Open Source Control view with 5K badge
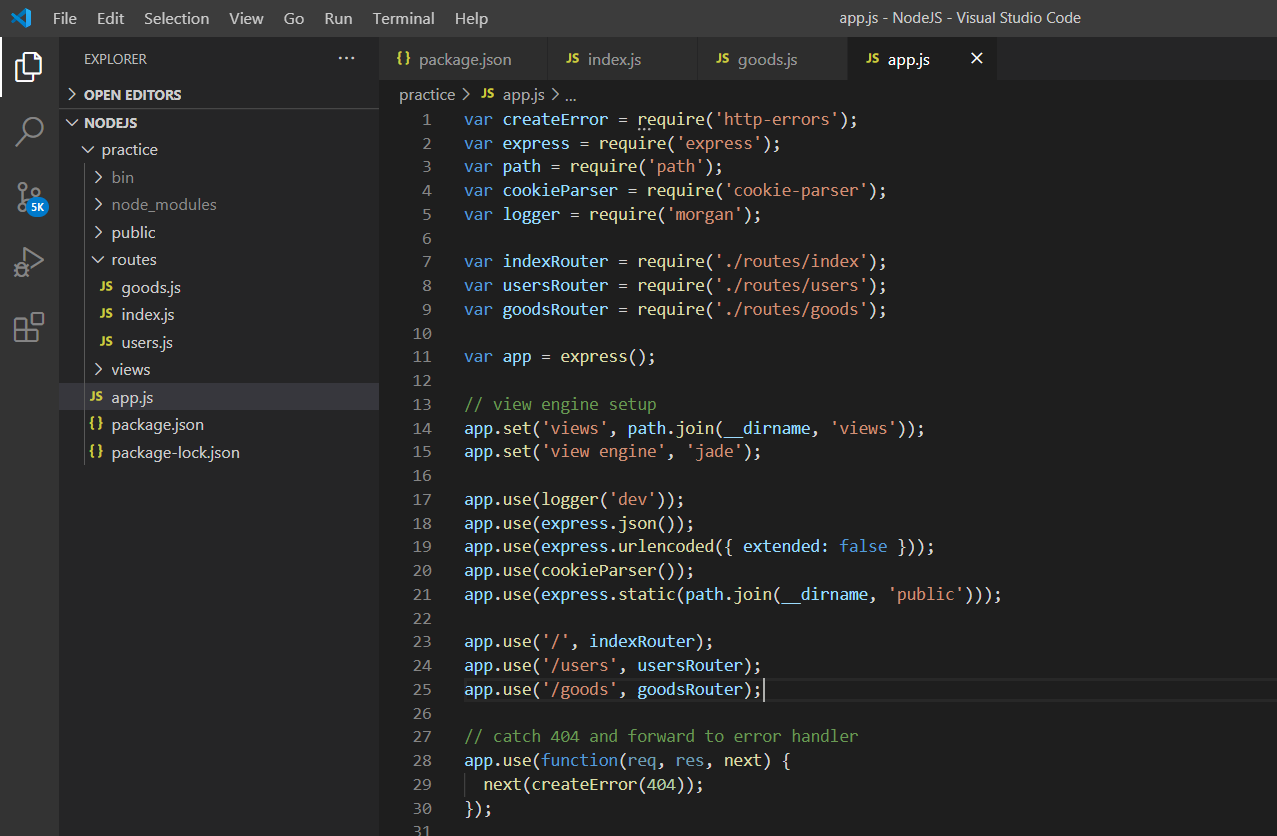The width and height of the screenshot is (1277, 836). coord(29,197)
